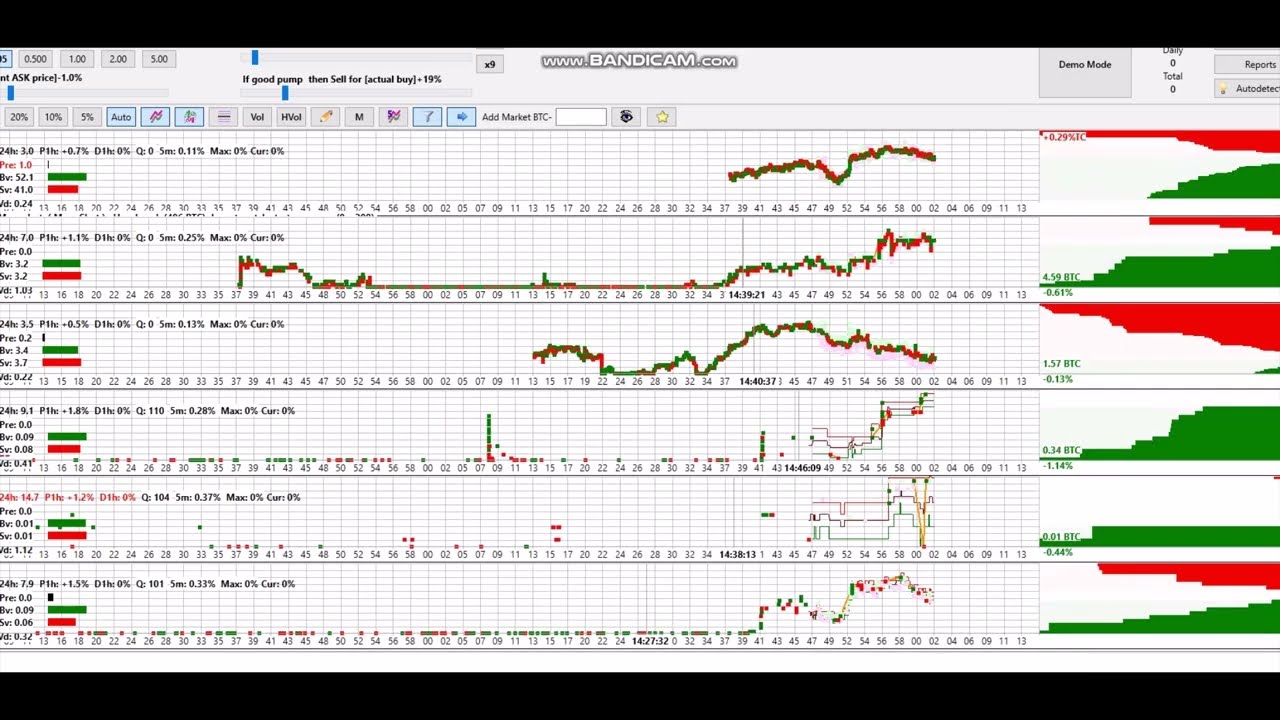This screenshot has width=1280, height=720.
Task: Focus the Add Market BTC input field
Action: pos(581,117)
